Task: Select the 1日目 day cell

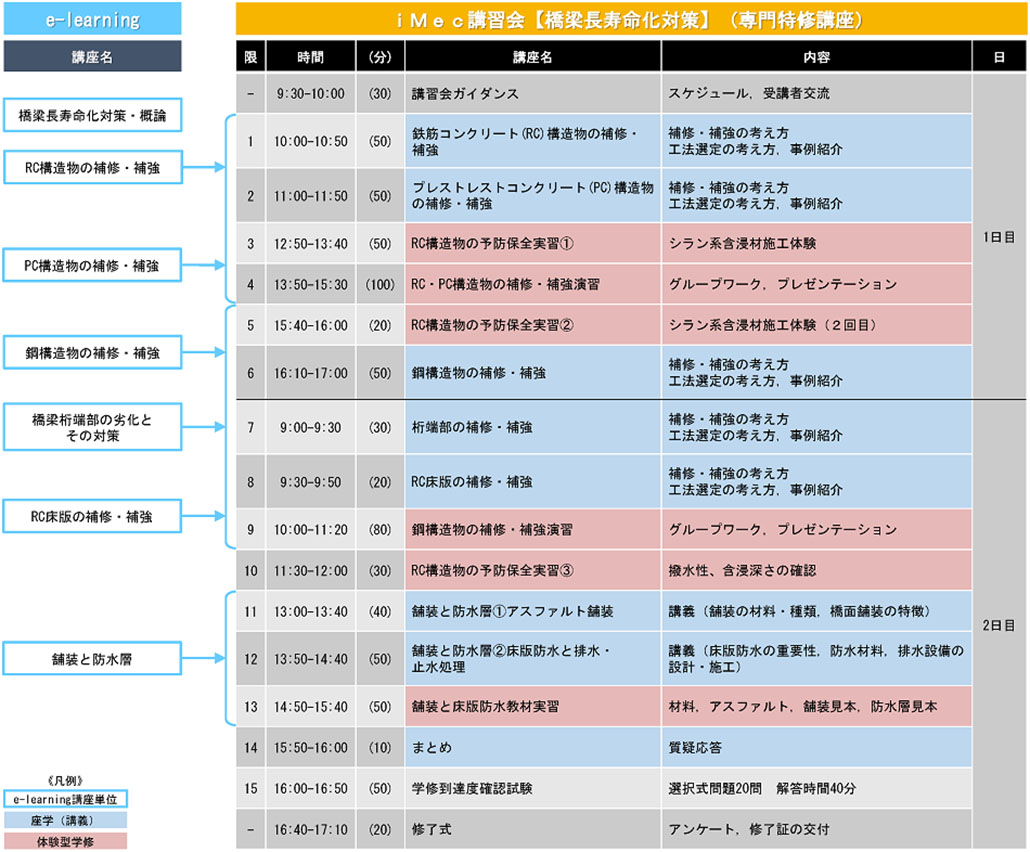Action: [x=999, y=238]
